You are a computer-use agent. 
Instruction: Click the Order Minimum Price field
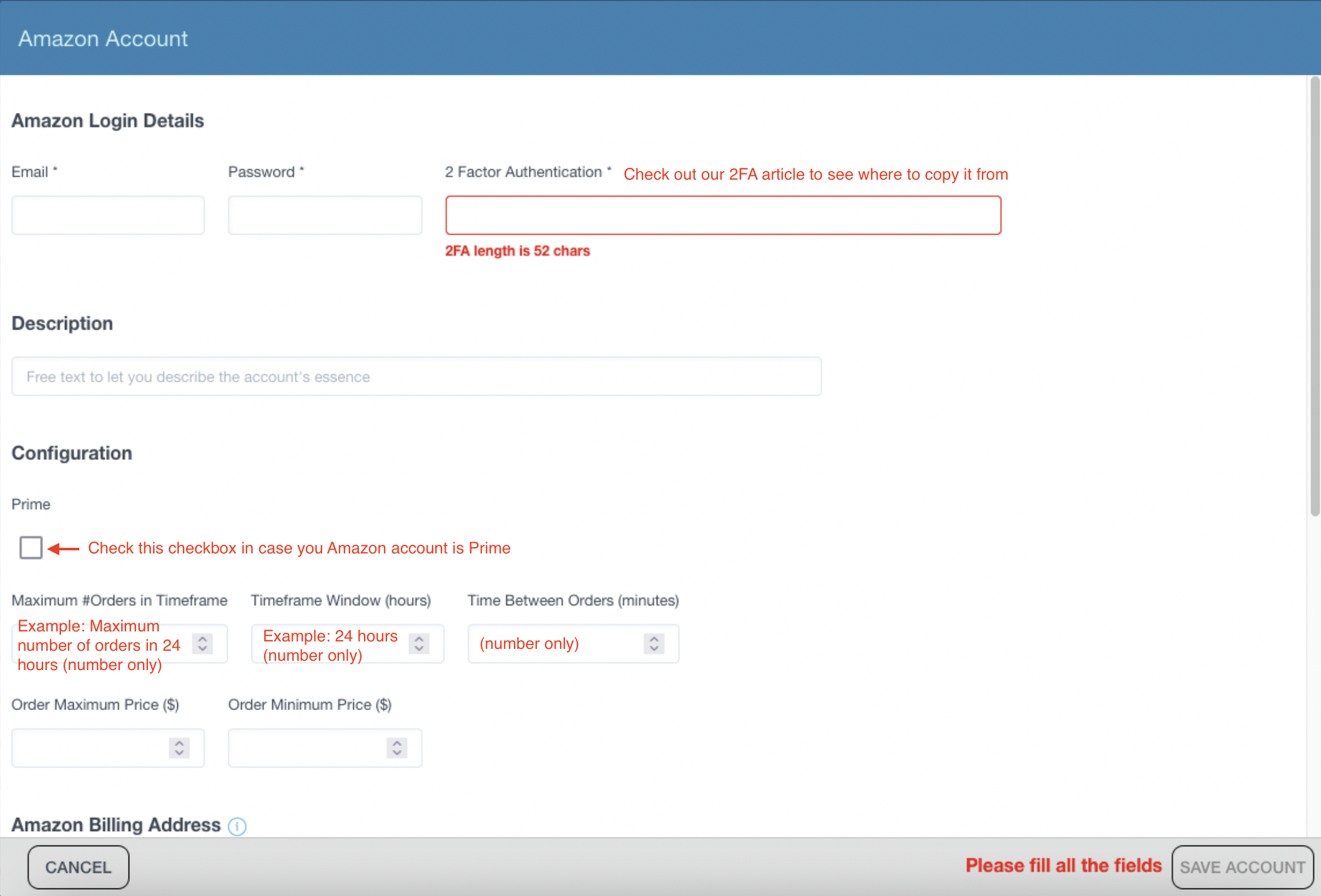pyautogui.click(x=312, y=748)
